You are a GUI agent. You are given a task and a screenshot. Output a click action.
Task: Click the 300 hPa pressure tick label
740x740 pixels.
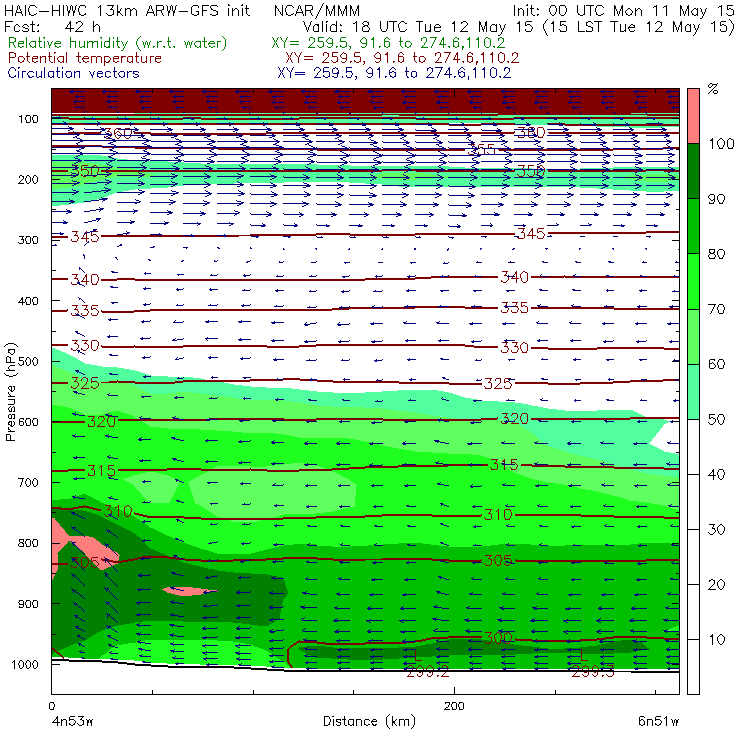point(28,240)
